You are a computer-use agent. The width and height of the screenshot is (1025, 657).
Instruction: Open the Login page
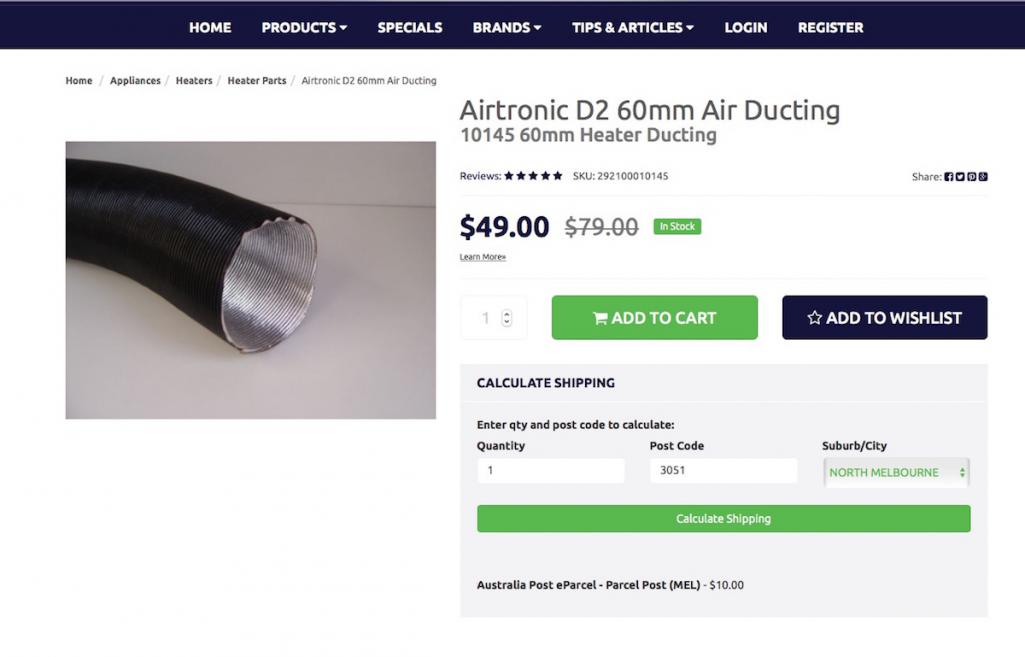coord(746,27)
